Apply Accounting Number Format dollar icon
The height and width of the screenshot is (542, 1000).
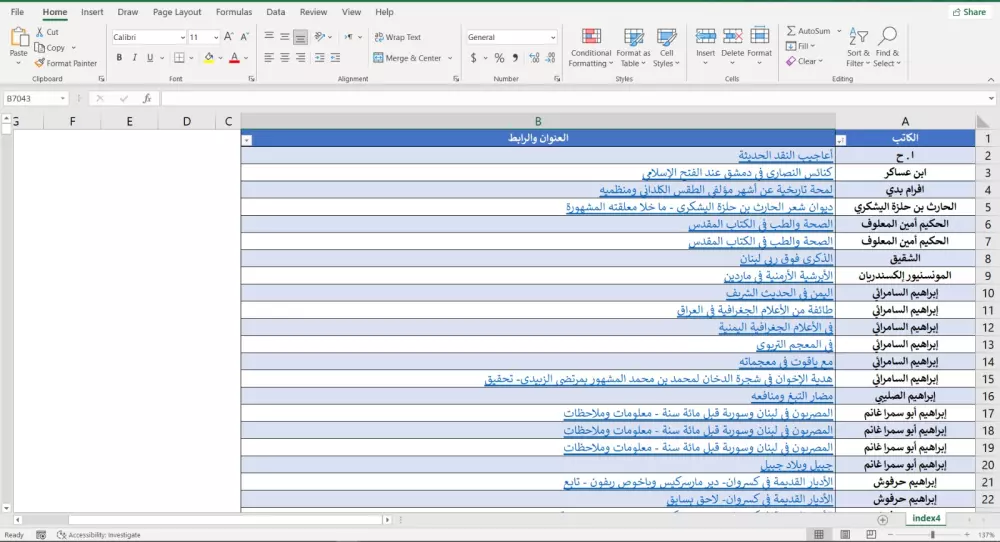click(x=473, y=58)
